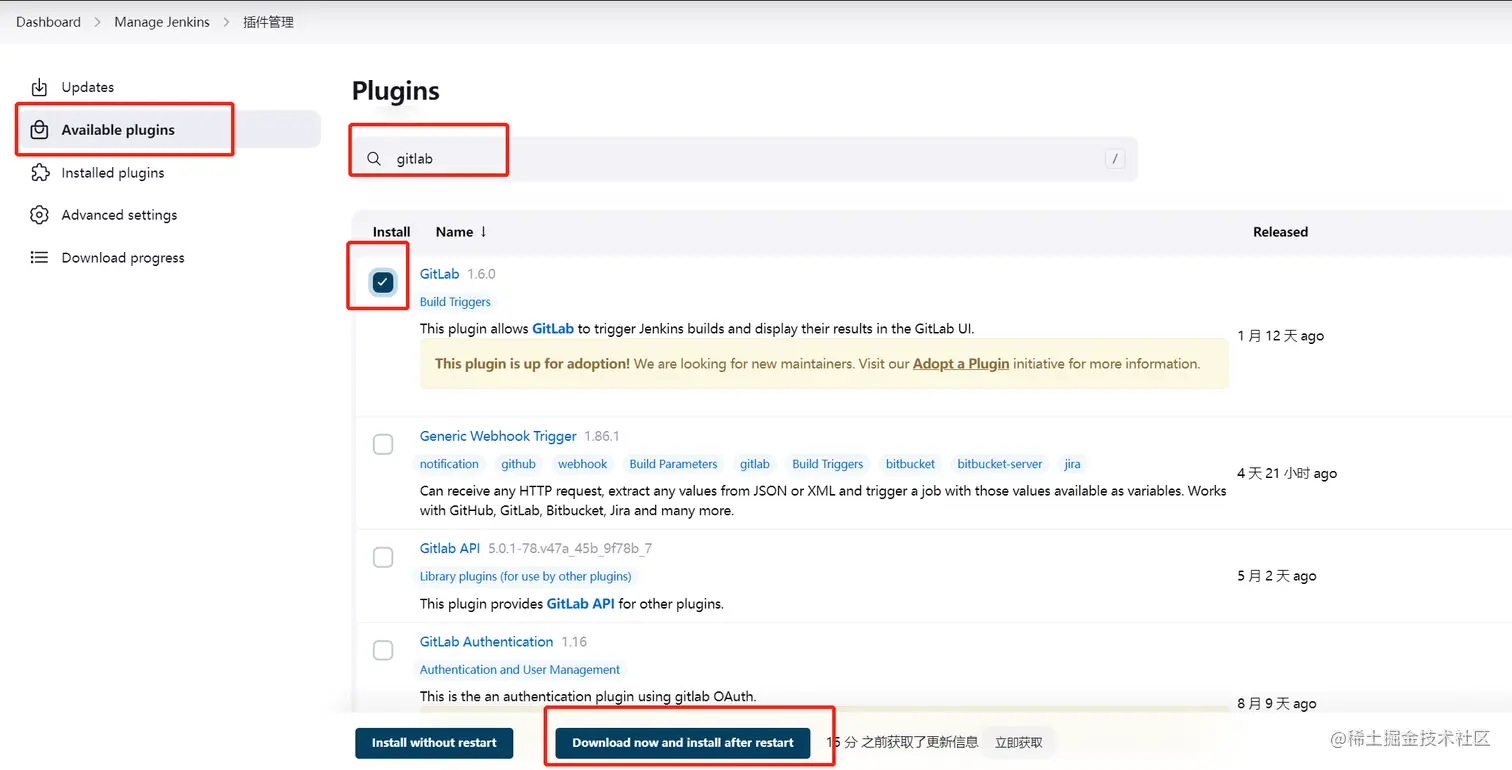Screen dimensions: 1512x770
Task: Click Download now and install after restart
Action: 682,743
